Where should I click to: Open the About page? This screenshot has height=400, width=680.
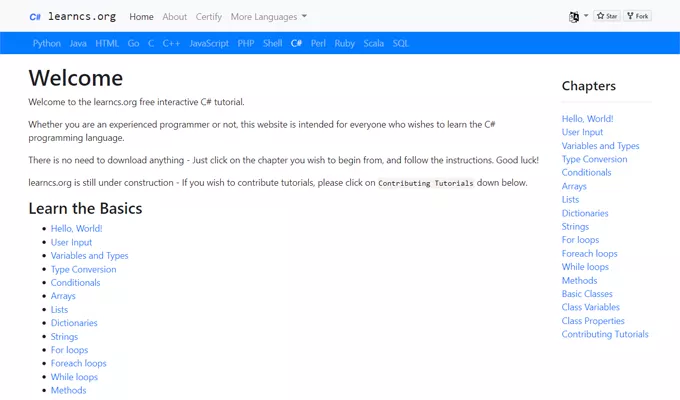click(x=174, y=16)
